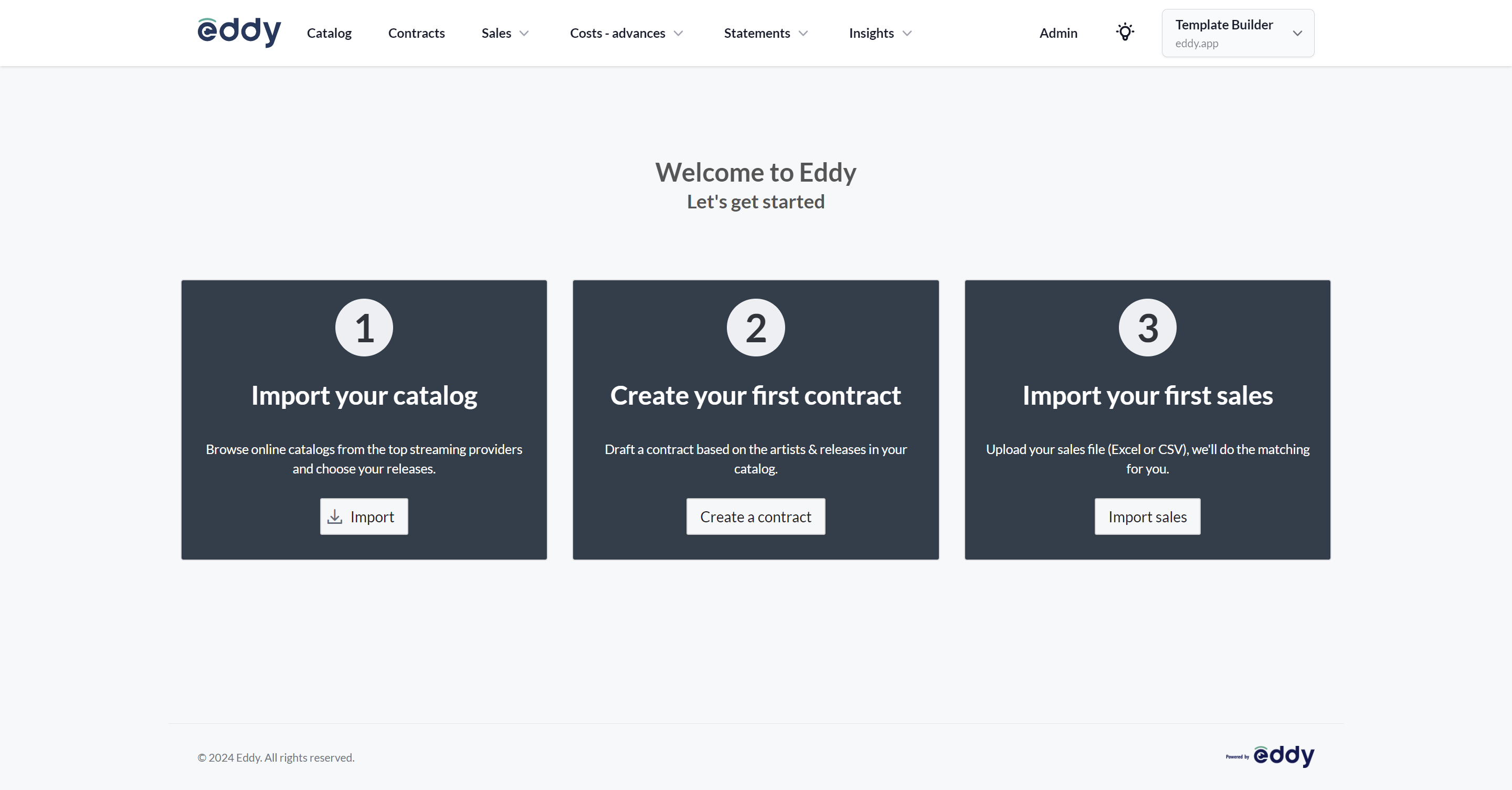Click the download/import icon on catalog card
The height and width of the screenshot is (790, 1512).
[x=335, y=516]
